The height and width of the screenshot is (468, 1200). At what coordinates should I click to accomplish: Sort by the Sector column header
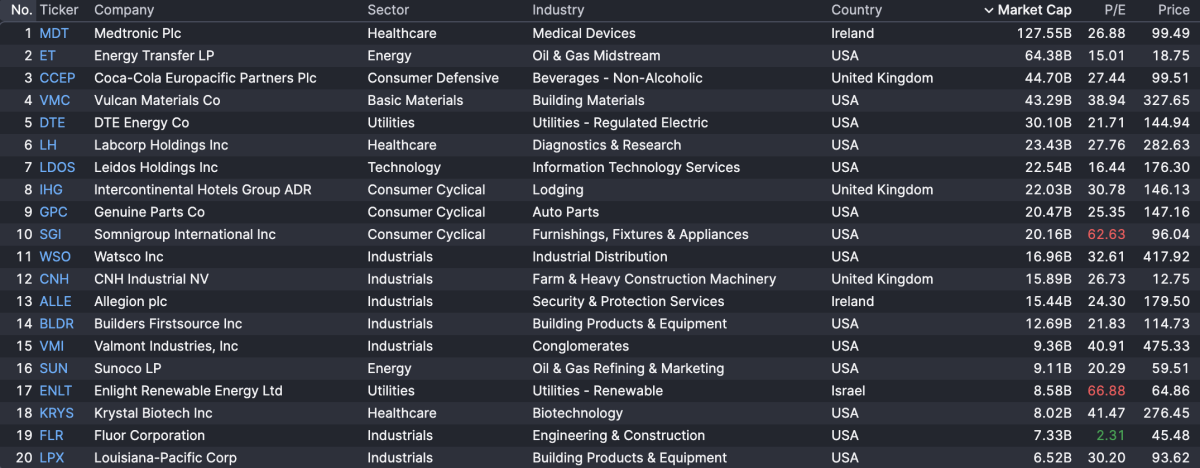click(388, 10)
